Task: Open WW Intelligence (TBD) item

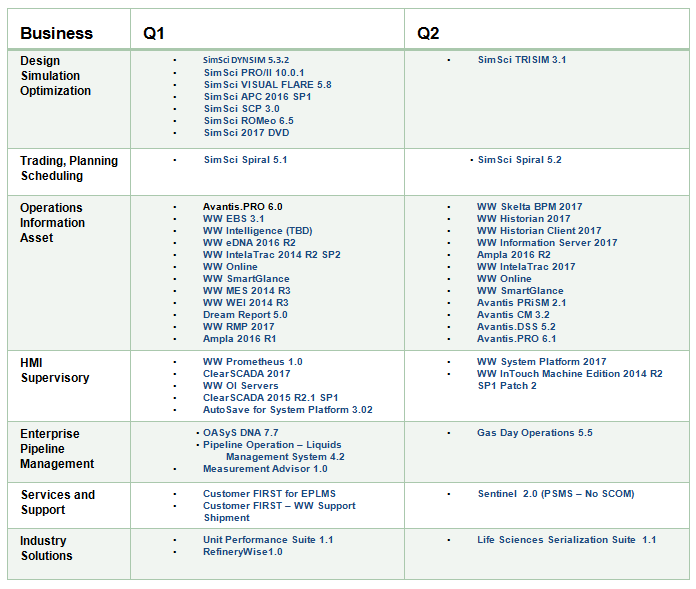Action: coord(257,230)
